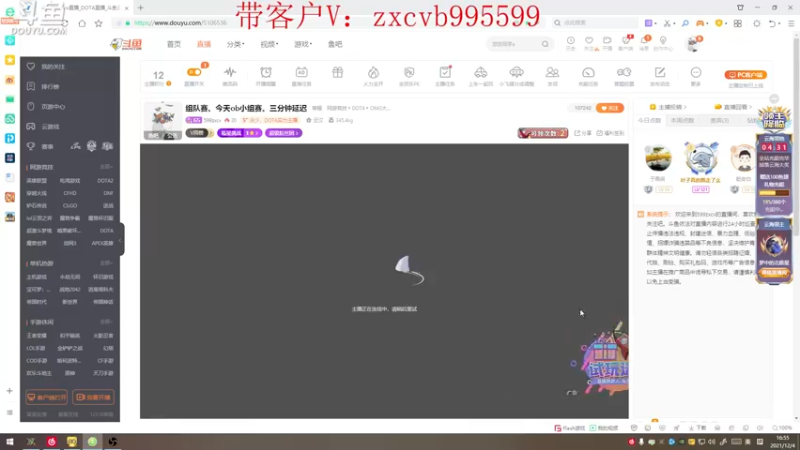Open the gift box icon

click(337, 72)
